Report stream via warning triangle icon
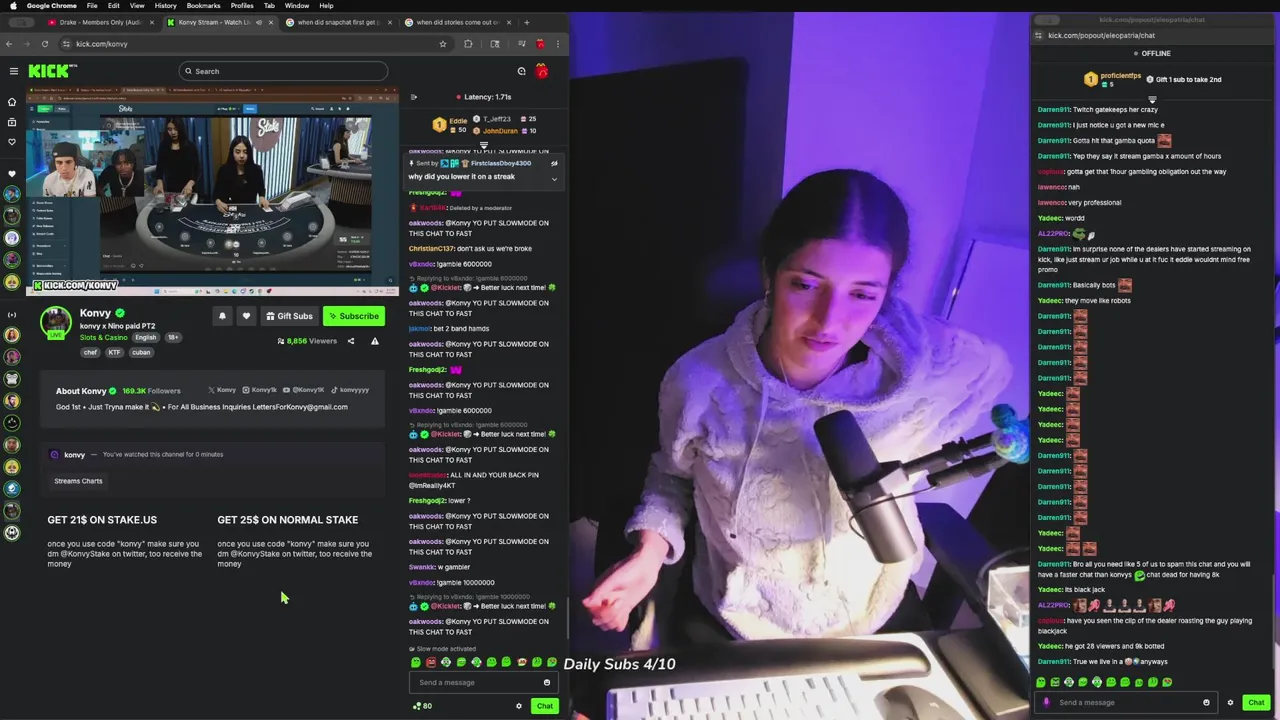Screen dimensions: 1280x720 (x=375, y=341)
